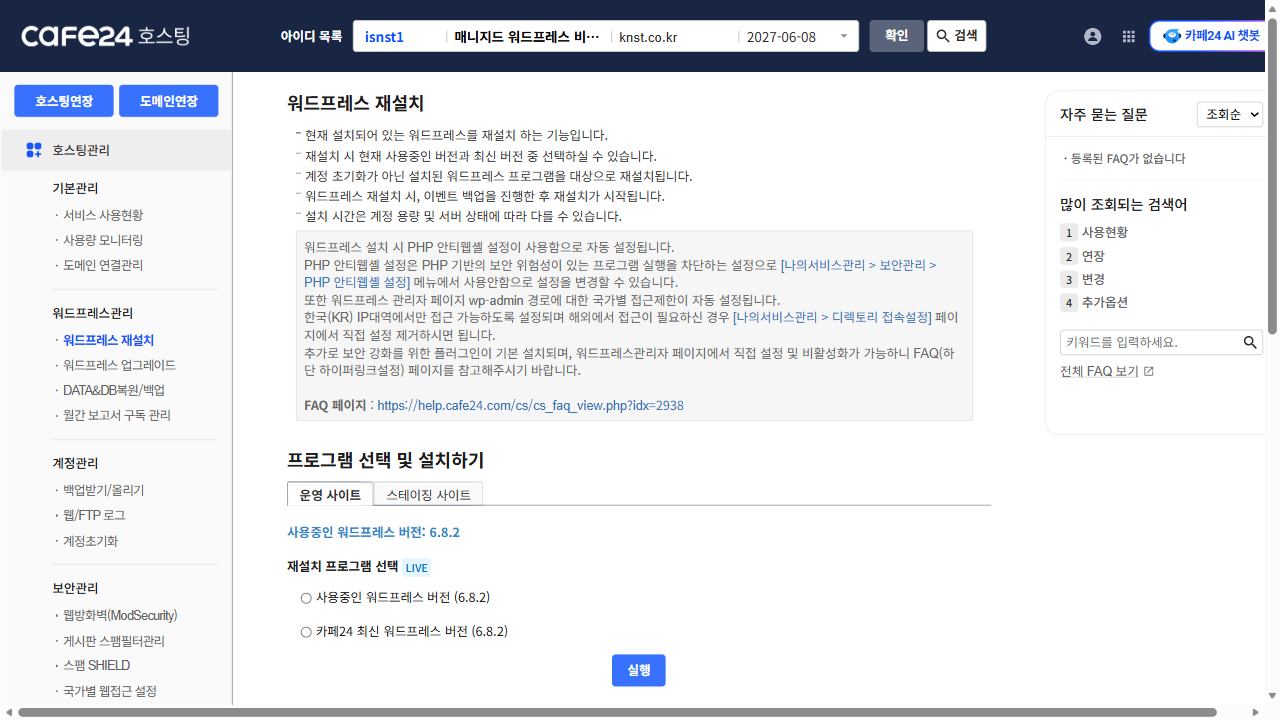Screen dimensions: 1280x720
Task: Click the 도메인연장 button
Action: tap(169, 101)
